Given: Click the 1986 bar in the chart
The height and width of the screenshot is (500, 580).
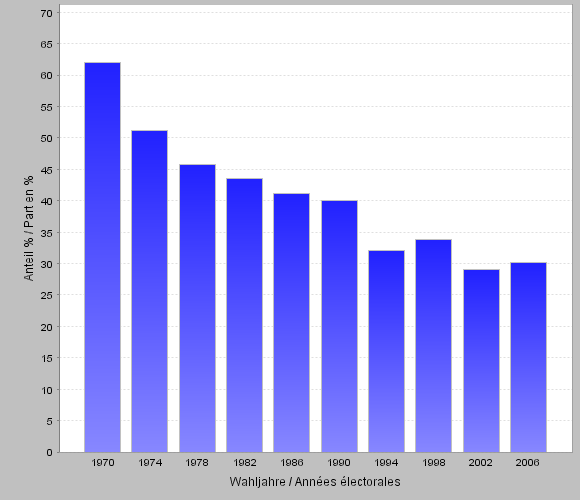Looking at the screenshot, I should coord(291,323).
